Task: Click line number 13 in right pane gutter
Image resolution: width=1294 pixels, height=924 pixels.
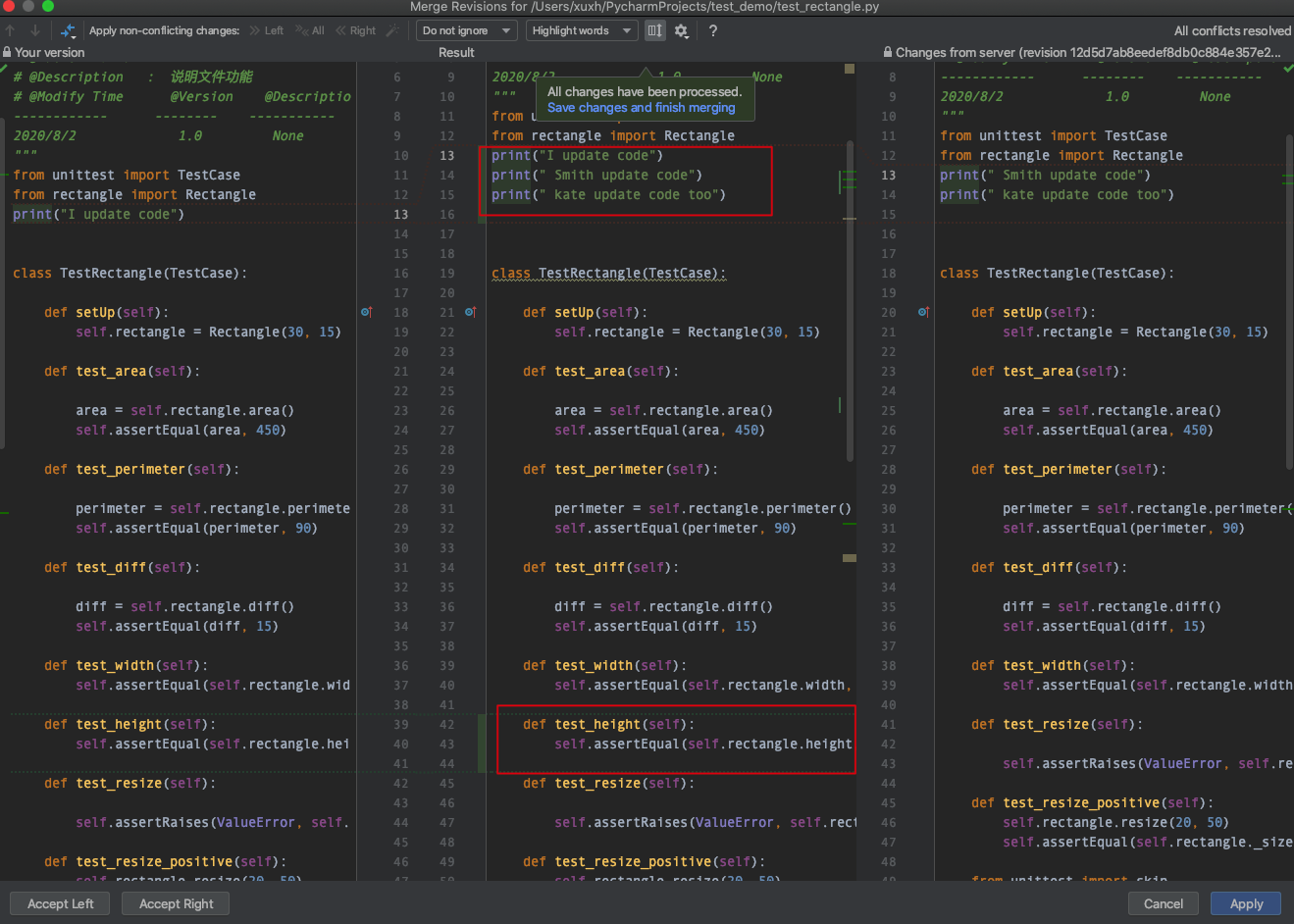Action: [889, 175]
